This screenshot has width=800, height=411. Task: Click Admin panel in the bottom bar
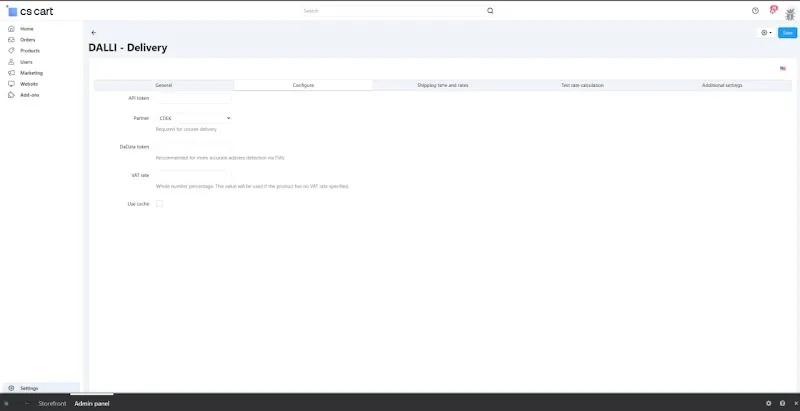(92, 403)
